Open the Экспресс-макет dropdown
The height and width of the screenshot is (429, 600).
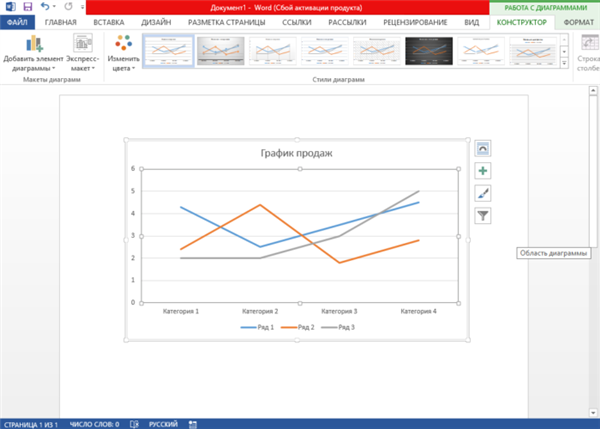83,53
